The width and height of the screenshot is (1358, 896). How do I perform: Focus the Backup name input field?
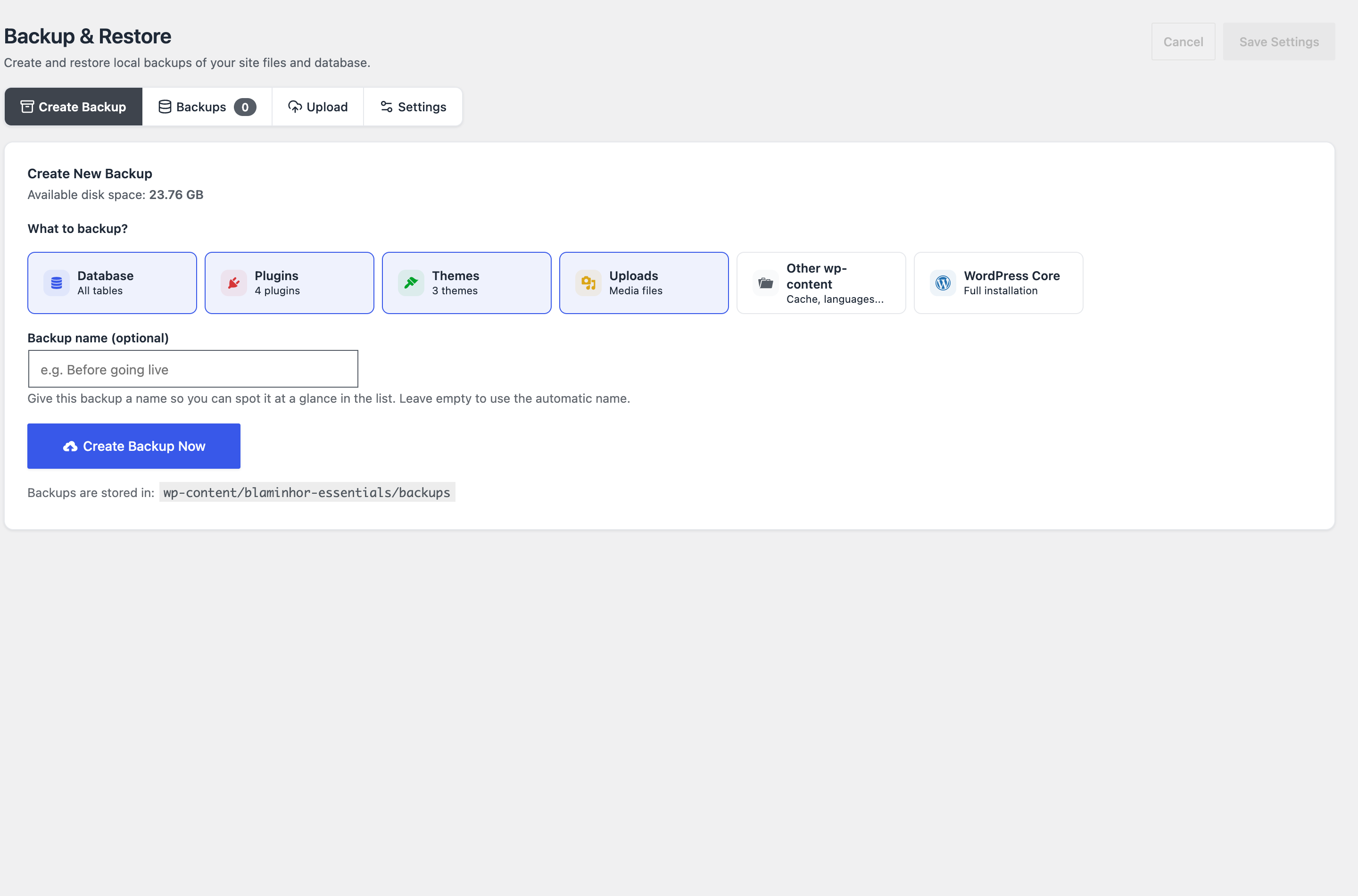tap(193, 369)
